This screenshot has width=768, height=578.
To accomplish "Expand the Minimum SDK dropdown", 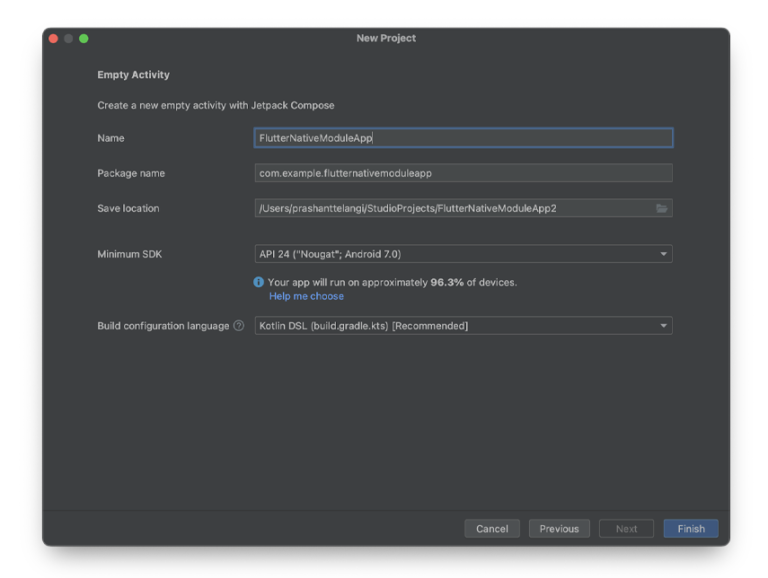I will point(463,254).
